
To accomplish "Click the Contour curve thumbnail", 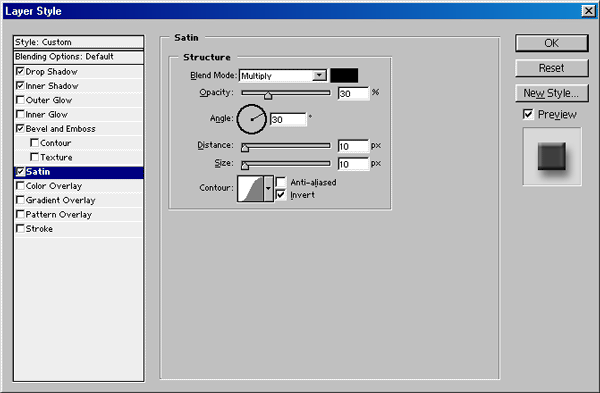I will pos(250,188).
